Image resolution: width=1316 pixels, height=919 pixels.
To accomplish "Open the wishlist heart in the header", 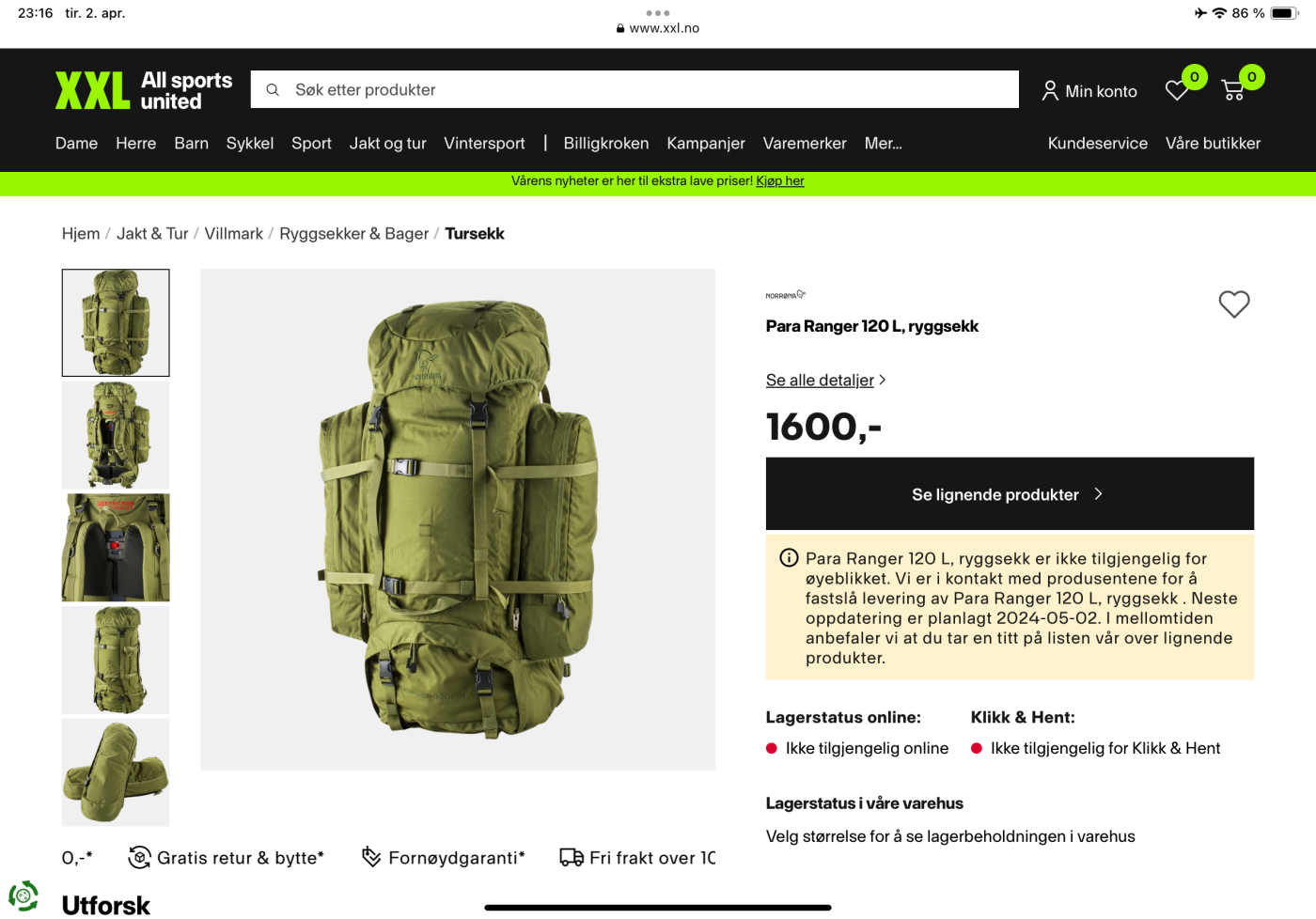I will (1176, 90).
